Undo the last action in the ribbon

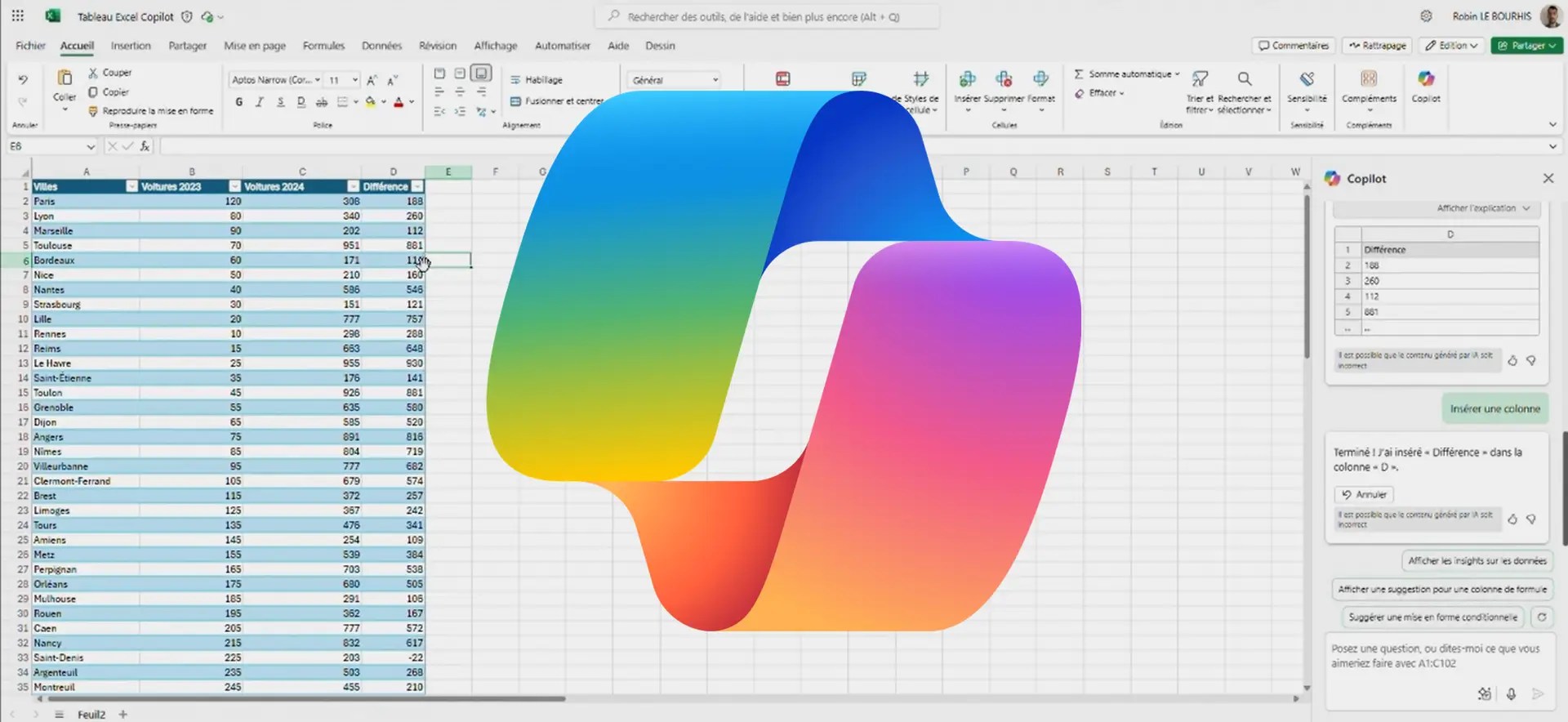click(x=23, y=79)
